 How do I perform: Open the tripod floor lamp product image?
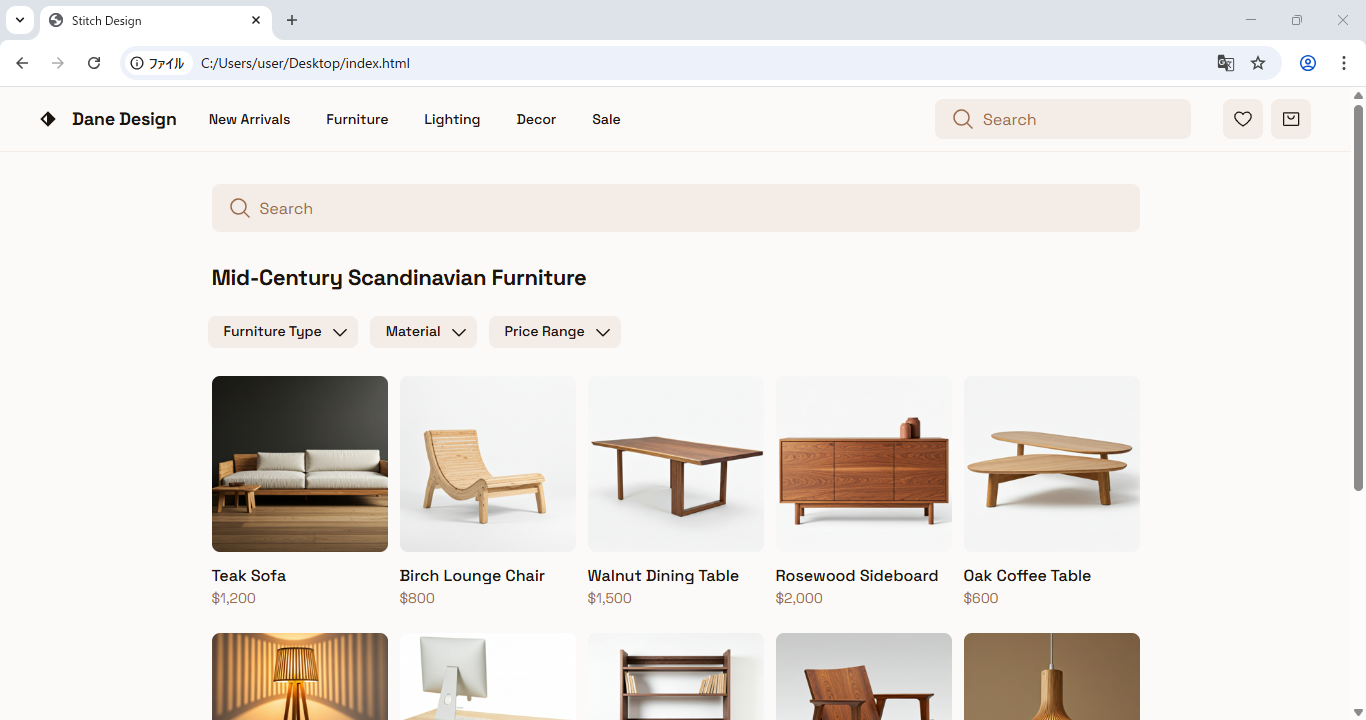pos(300,677)
